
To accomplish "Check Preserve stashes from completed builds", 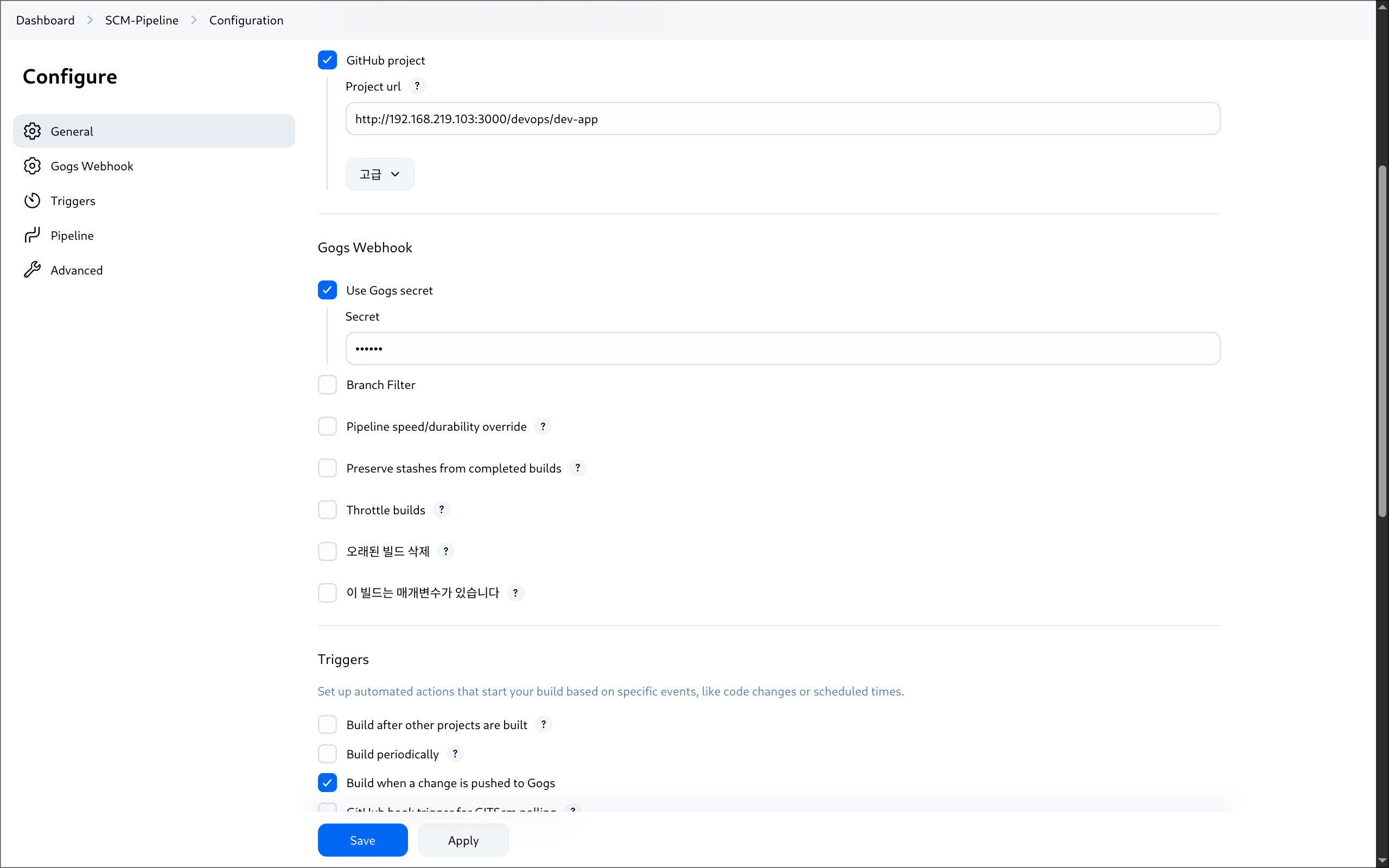I will tap(327, 468).
